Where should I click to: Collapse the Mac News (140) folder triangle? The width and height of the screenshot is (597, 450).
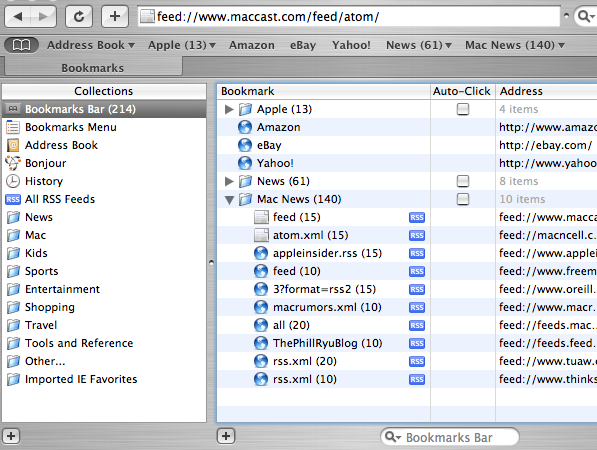tap(229, 200)
